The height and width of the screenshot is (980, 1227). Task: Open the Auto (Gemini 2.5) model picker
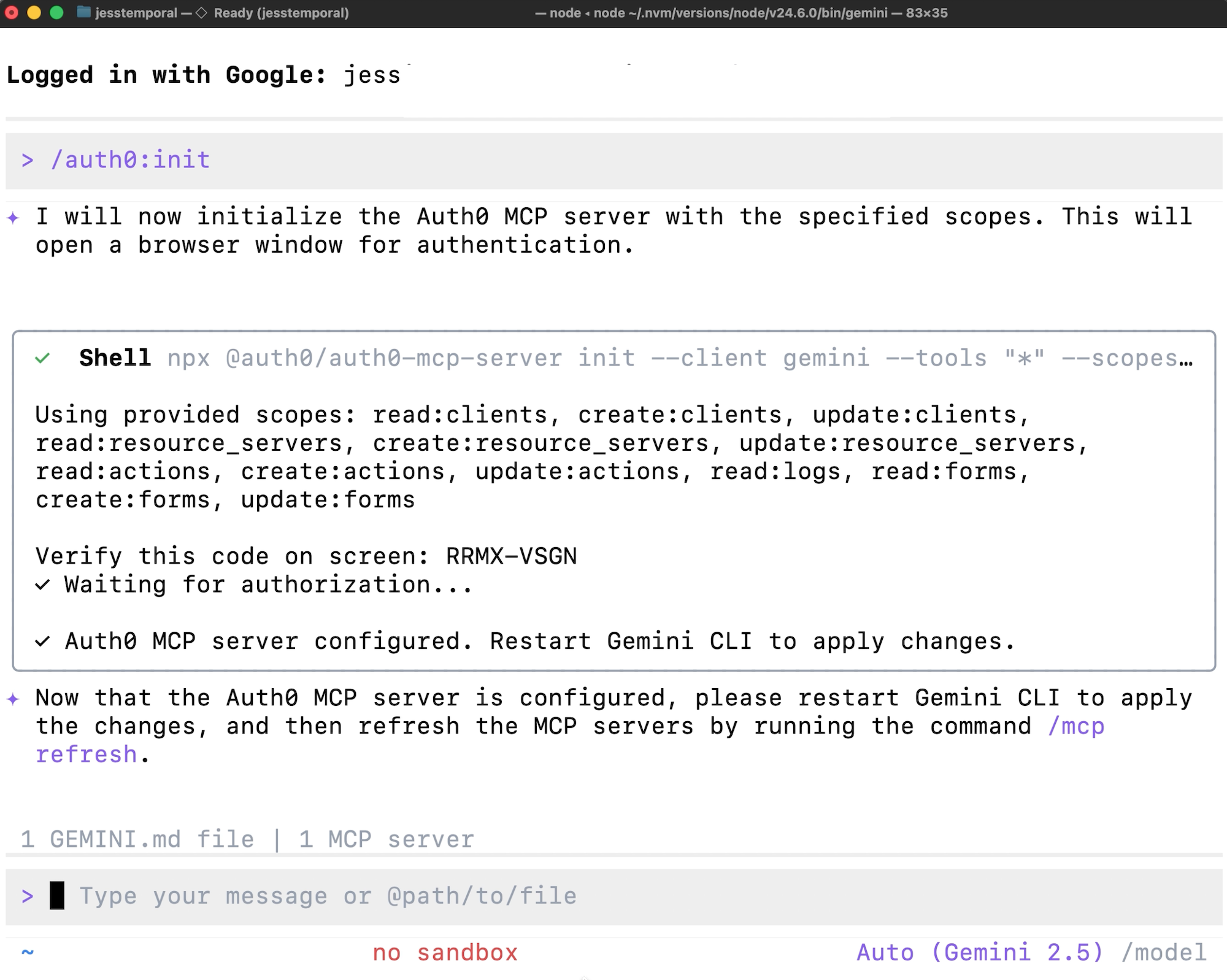coord(978,952)
